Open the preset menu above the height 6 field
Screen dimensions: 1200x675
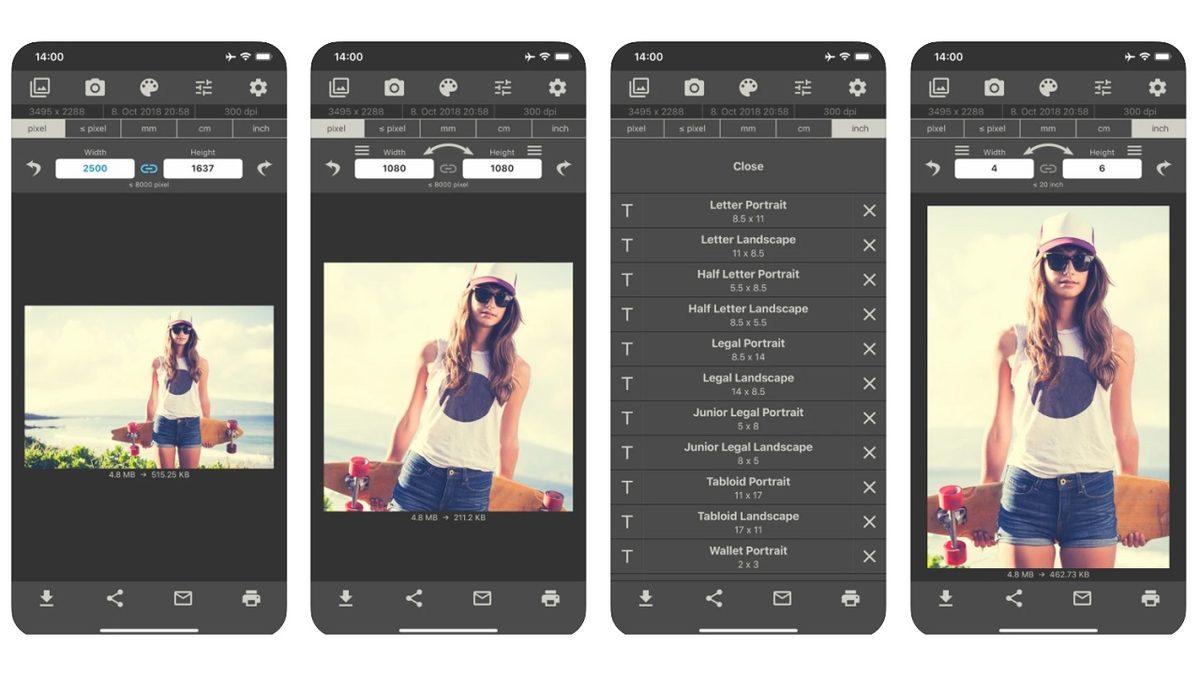(1134, 151)
